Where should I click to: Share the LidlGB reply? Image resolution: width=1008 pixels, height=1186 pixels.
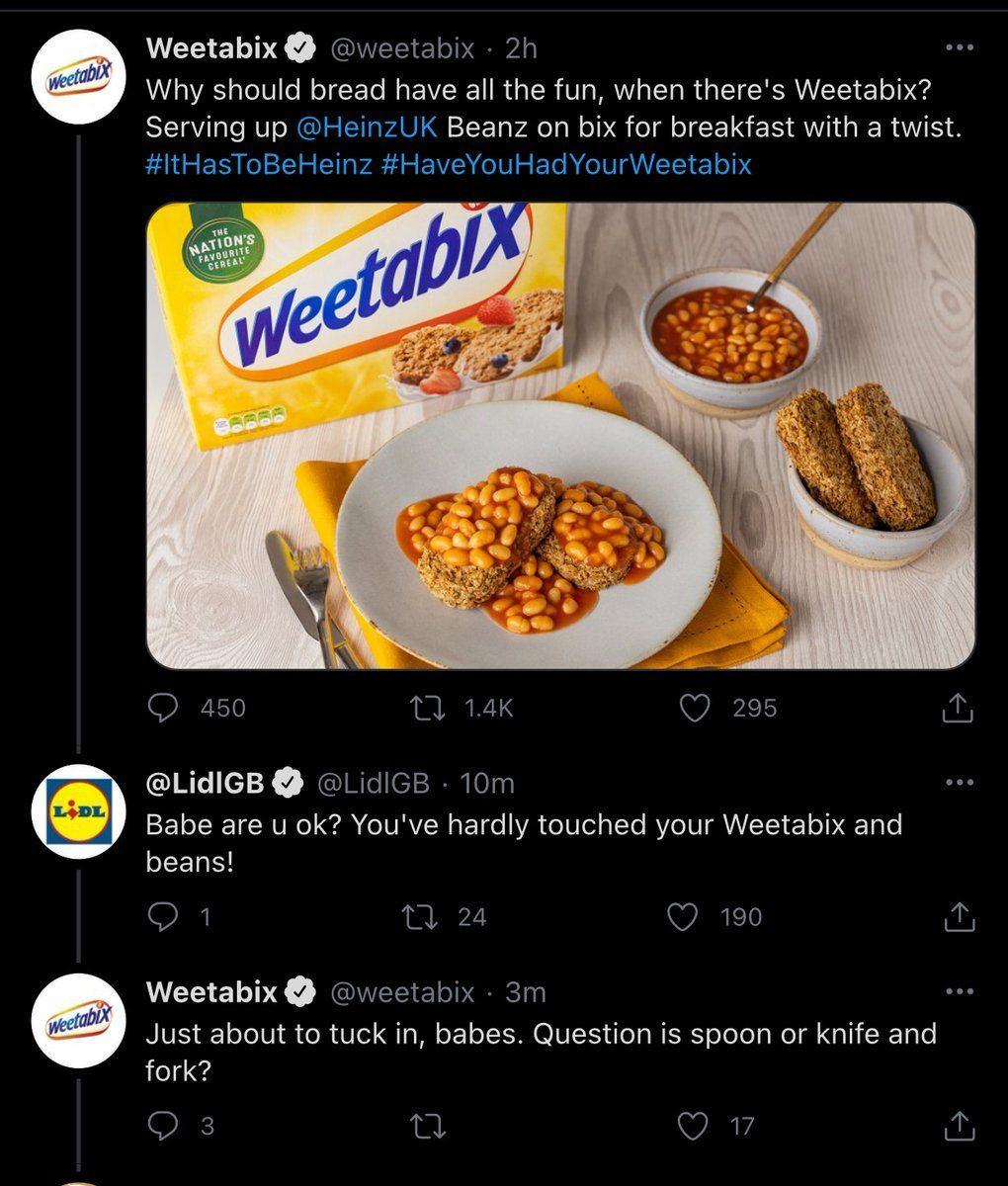(x=959, y=917)
